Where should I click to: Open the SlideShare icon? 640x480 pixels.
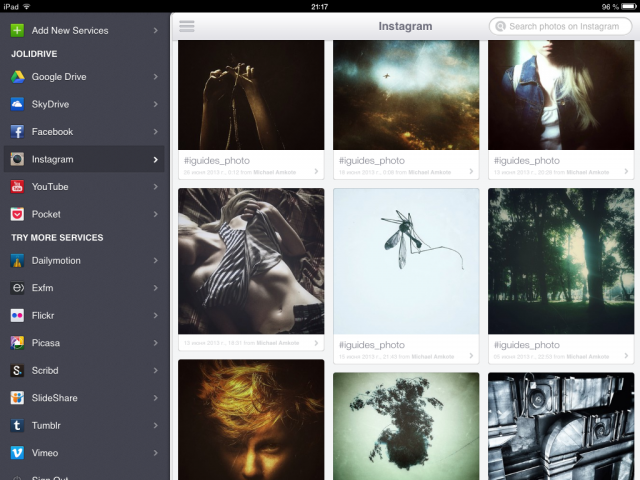pyautogui.click(x=17, y=398)
